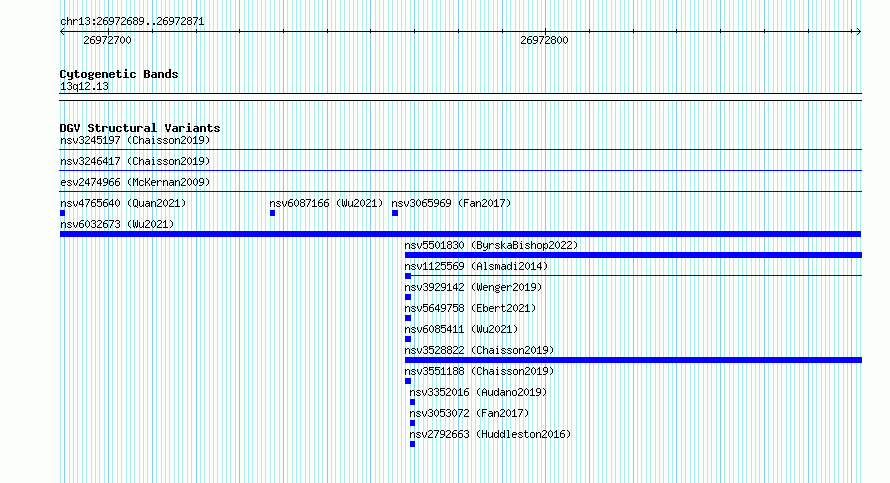This screenshot has width=890, height=483.
Task: Select the nsv3246417 (Chaisson2019) variant label
Action: 135,161
